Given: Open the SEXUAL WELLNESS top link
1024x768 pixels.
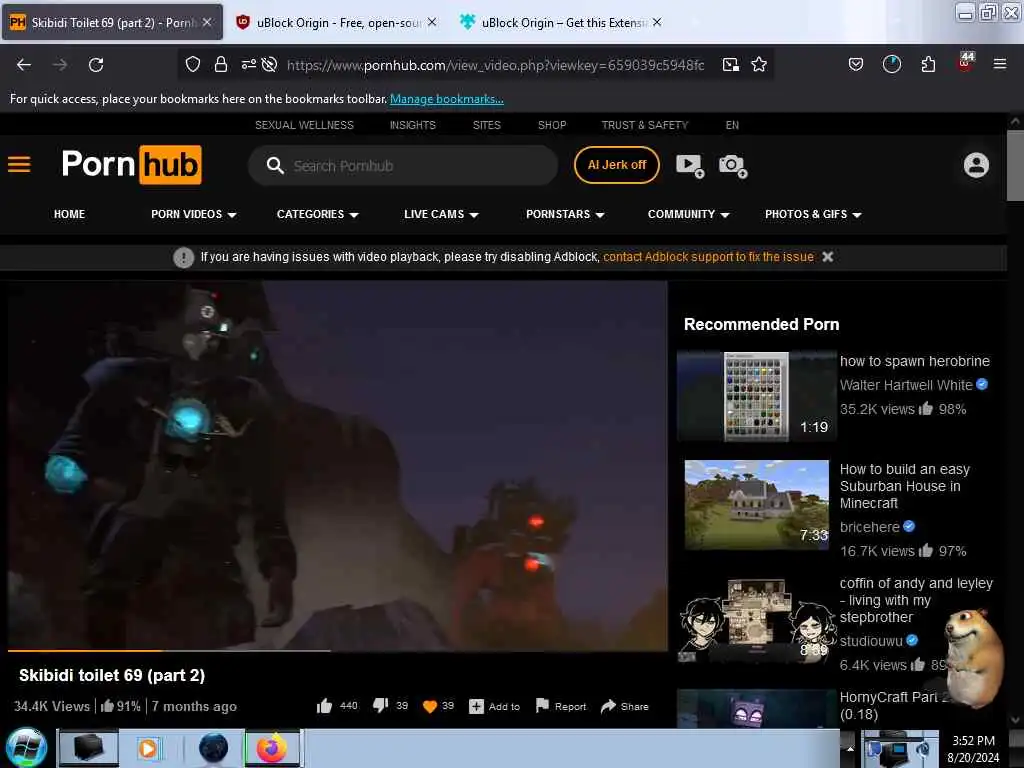Looking at the screenshot, I should tap(304, 125).
